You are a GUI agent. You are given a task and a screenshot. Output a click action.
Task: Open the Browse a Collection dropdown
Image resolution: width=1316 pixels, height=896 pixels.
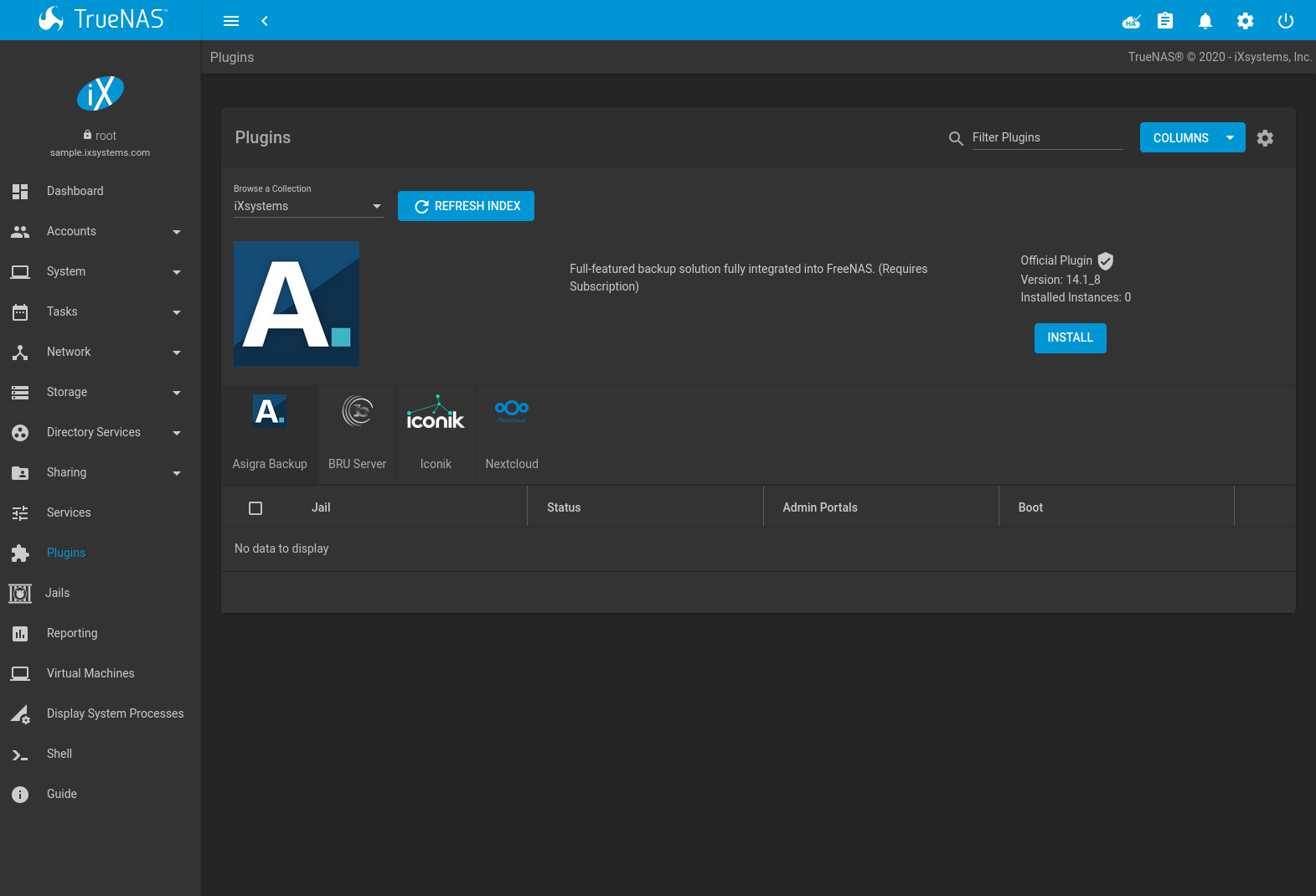[x=308, y=206]
